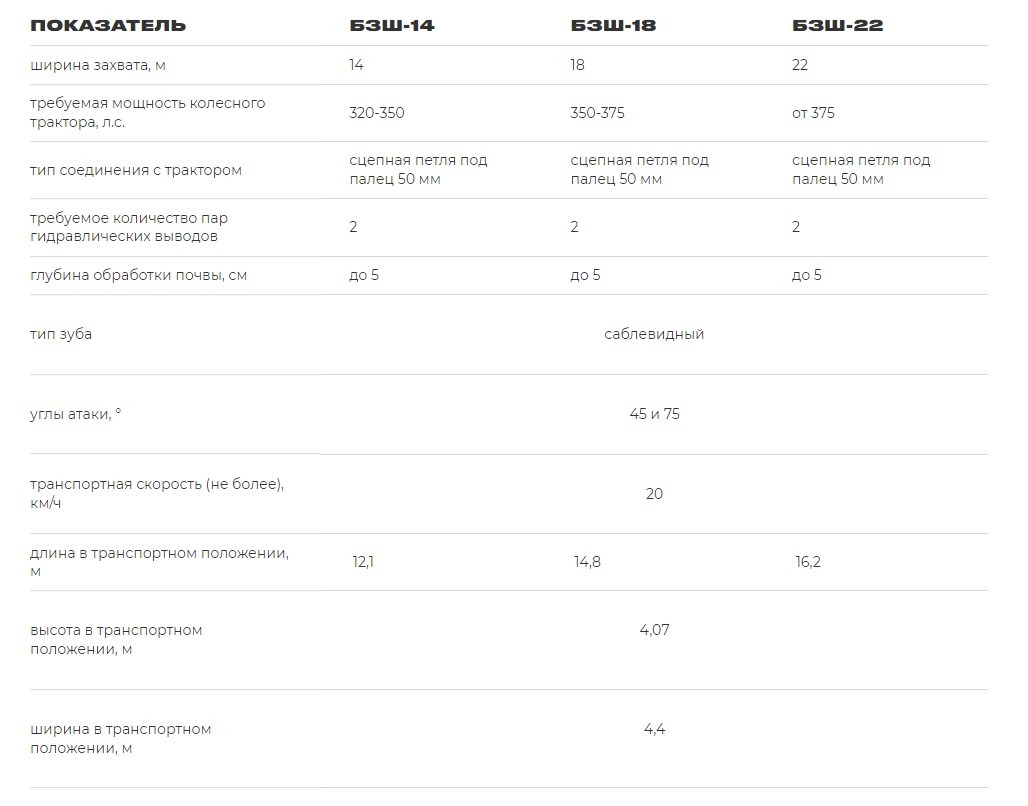Viewport: 1028px width, 806px height.
Task: Click the 4,4 transport width value
Action: [x=654, y=729]
